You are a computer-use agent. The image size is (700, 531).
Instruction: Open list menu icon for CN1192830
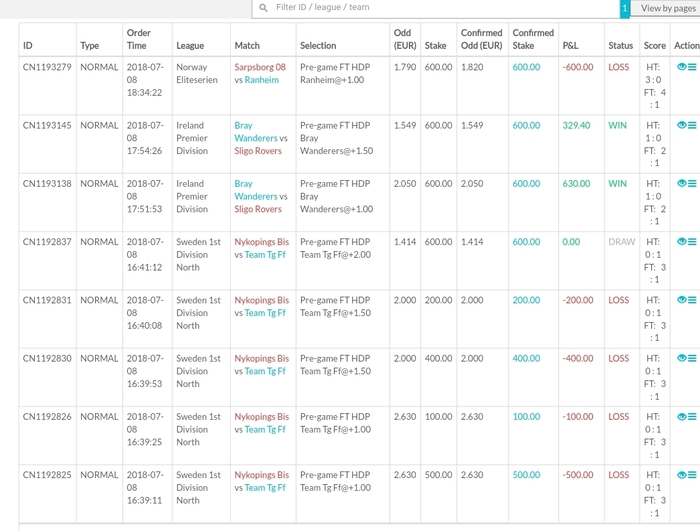692,358
